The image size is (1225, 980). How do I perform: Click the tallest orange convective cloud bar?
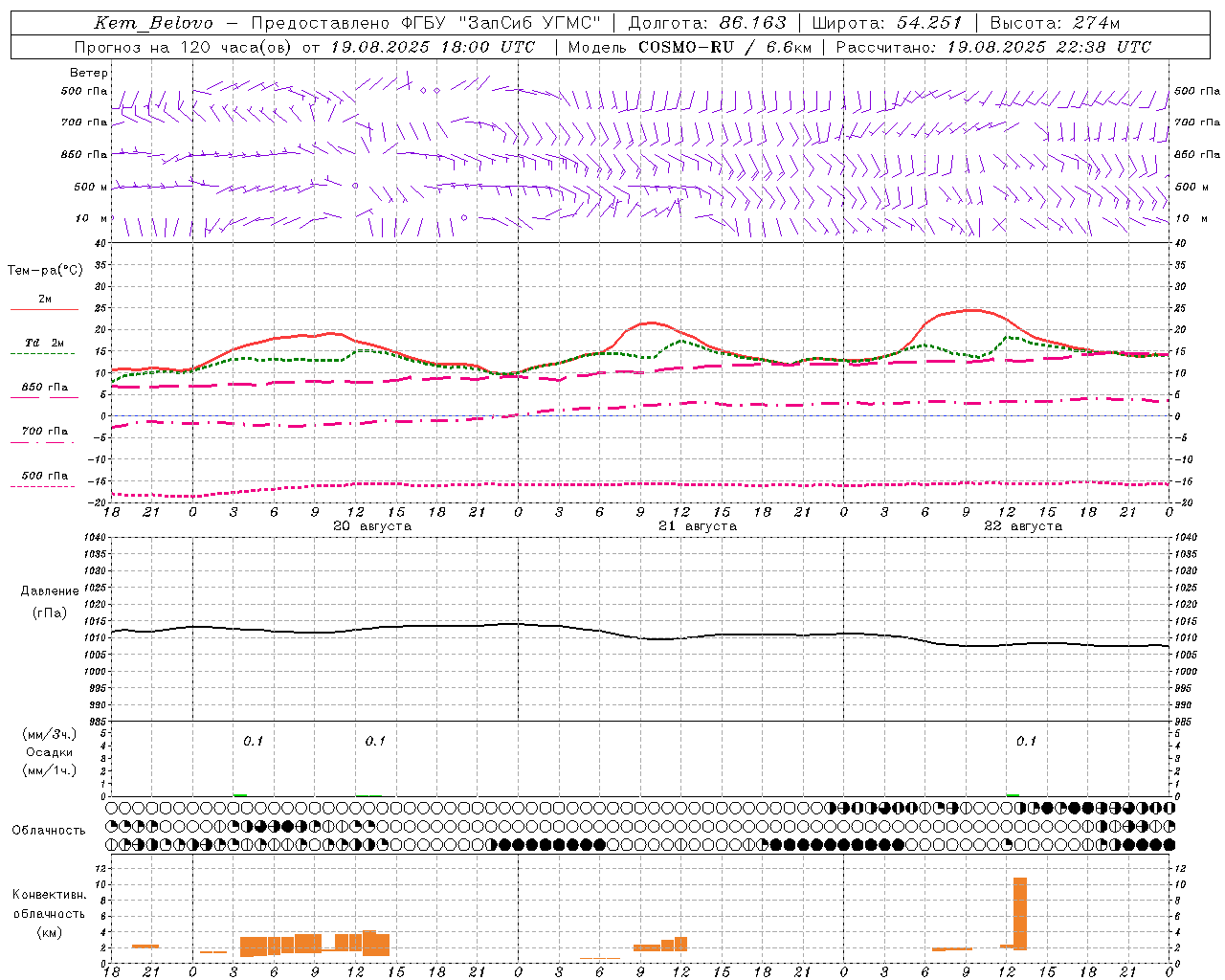point(1020,913)
